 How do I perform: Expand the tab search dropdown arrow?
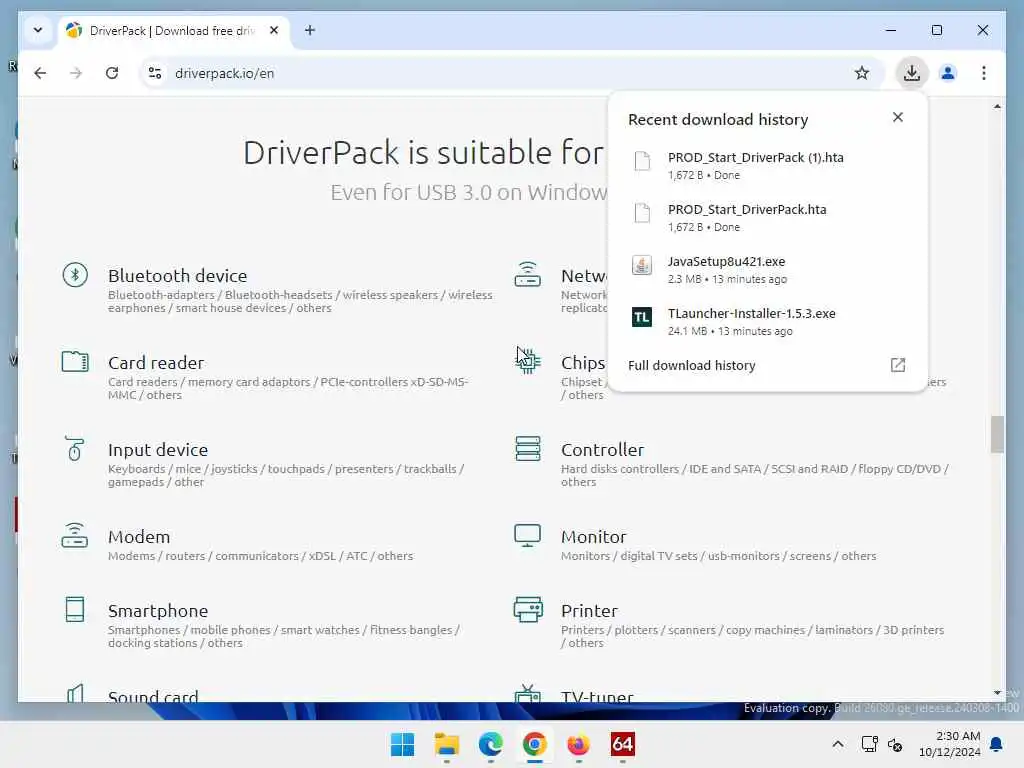point(38,31)
